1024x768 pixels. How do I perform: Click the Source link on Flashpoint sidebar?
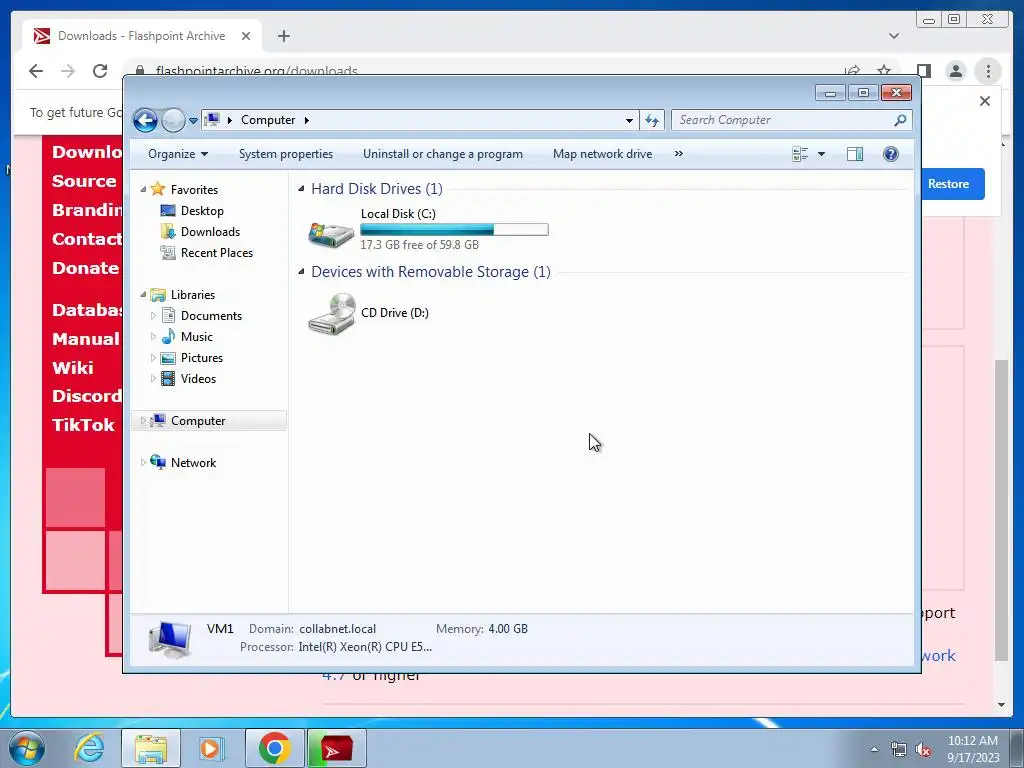(x=84, y=181)
